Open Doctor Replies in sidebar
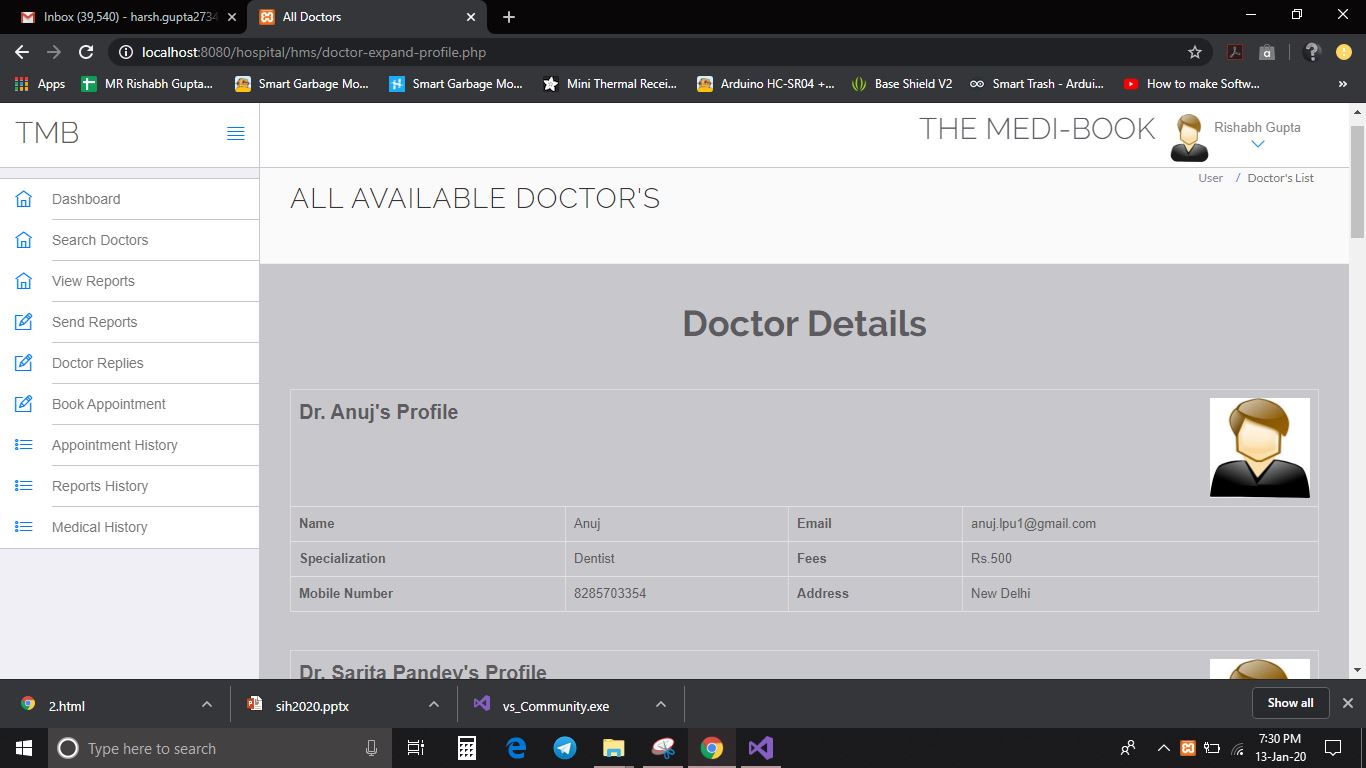The image size is (1366, 768). 97,363
